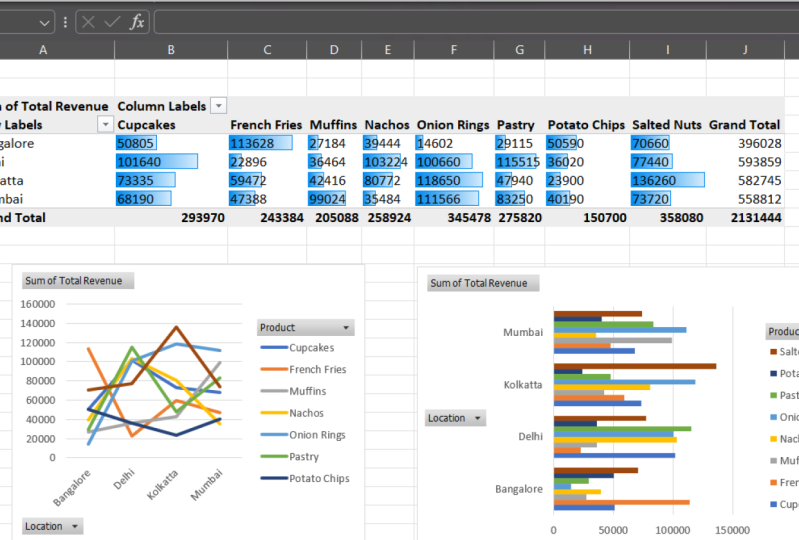
Task: Select column E header
Action: (x=388, y=50)
